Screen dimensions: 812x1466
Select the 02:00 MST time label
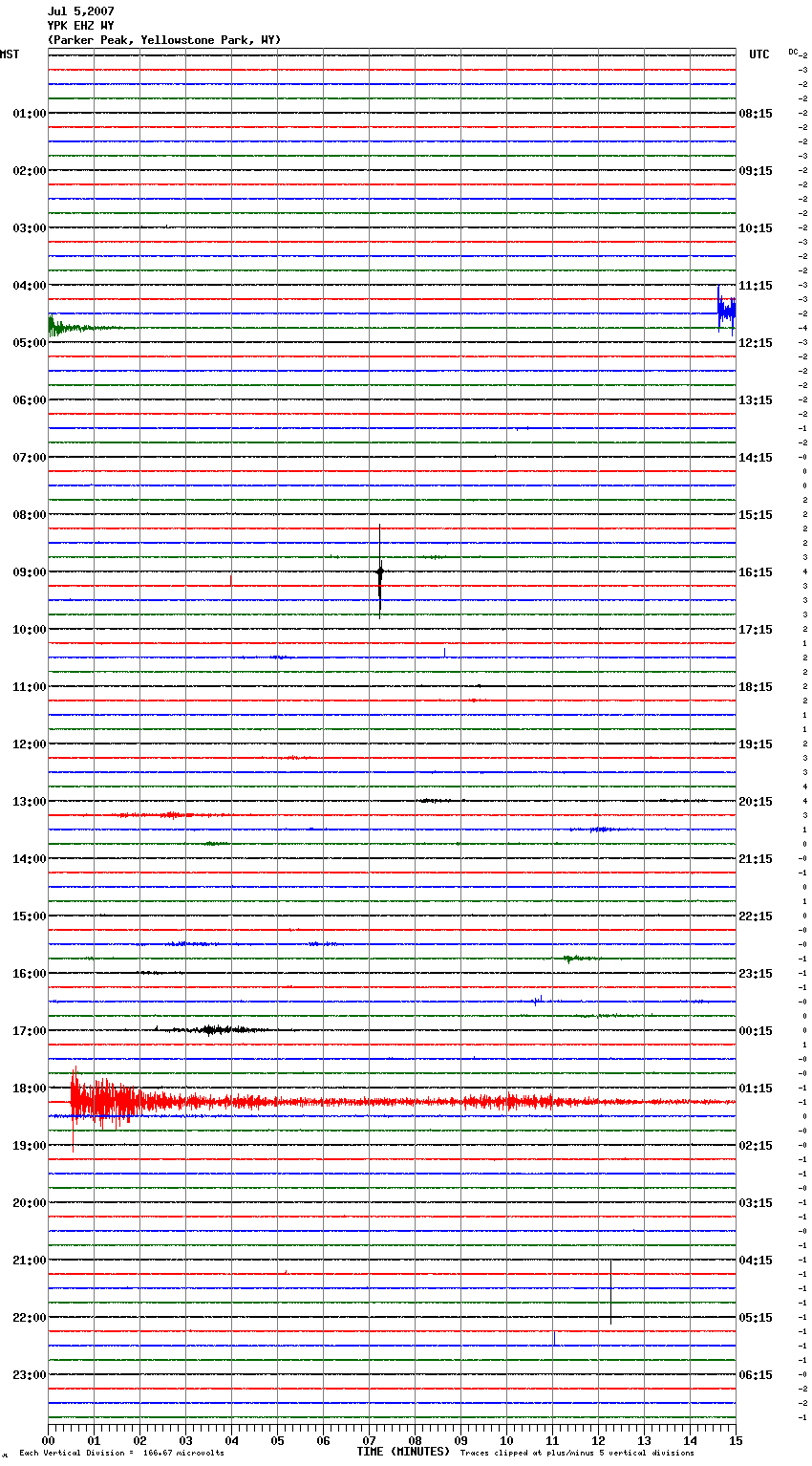click(x=29, y=171)
